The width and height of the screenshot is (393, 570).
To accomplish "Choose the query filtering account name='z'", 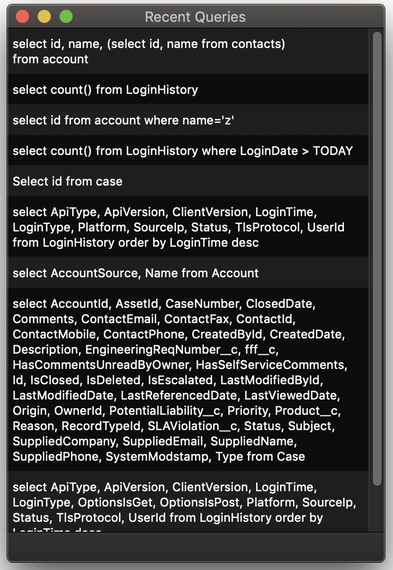I will tap(188, 120).
